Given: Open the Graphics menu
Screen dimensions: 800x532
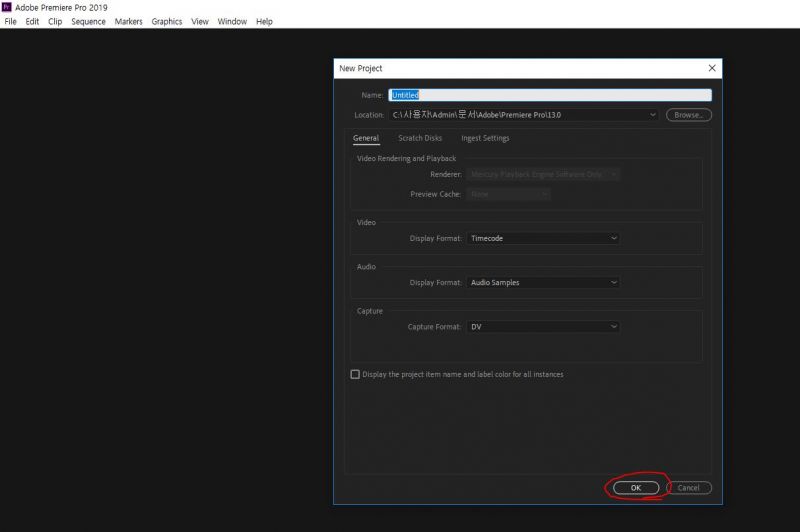Looking at the screenshot, I should pyautogui.click(x=167, y=21).
